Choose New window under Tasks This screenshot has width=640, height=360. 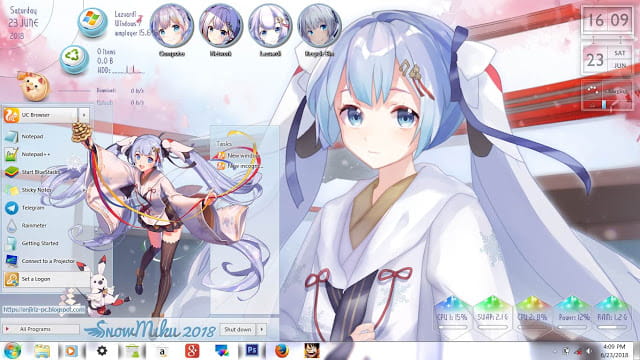coord(239,156)
